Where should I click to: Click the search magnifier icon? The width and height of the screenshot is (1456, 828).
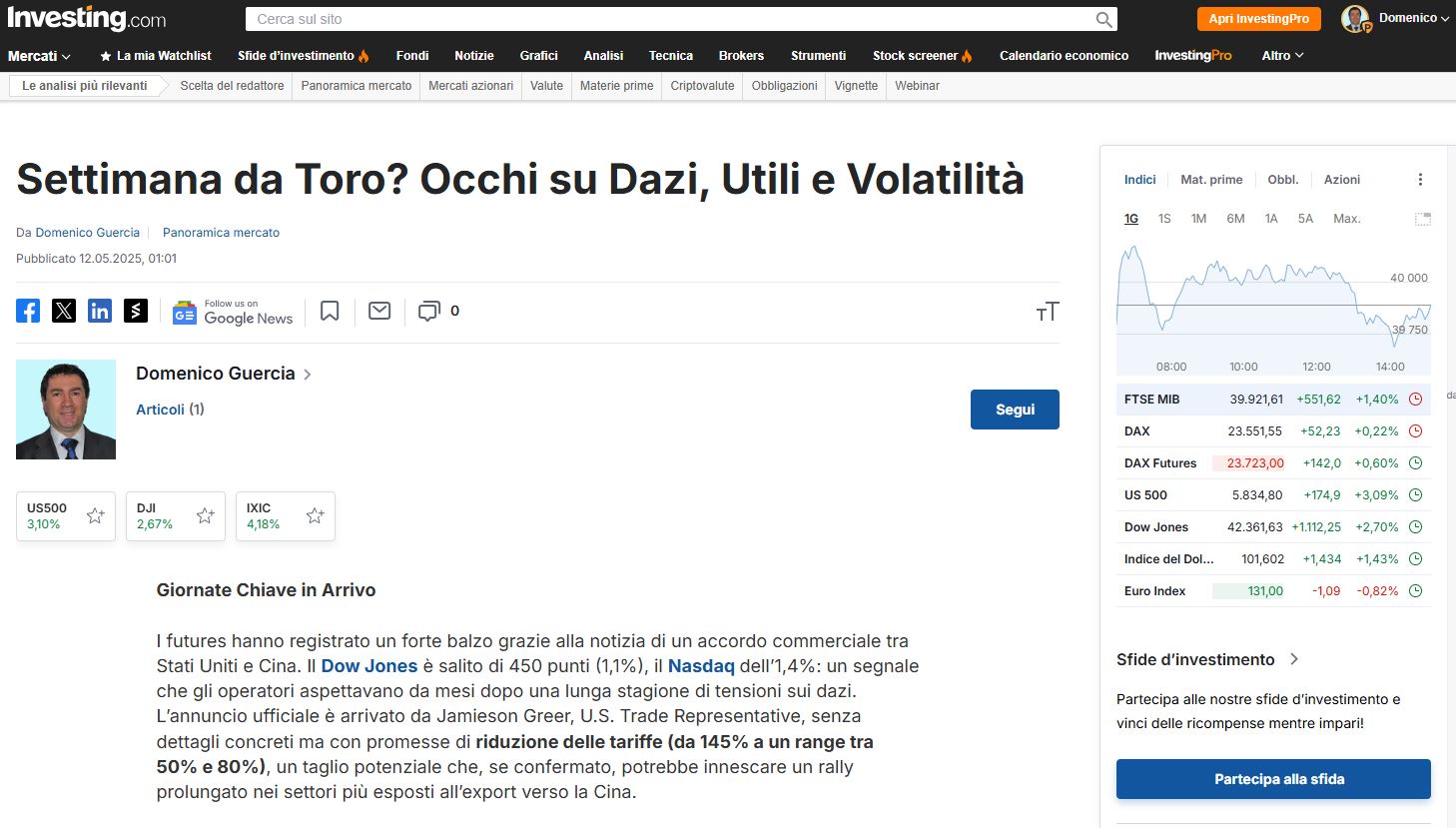(1103, 19)
